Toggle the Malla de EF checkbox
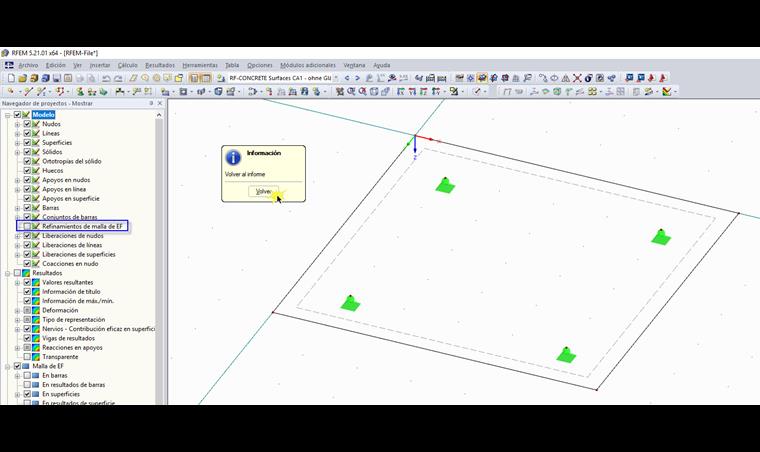This screenshot has height=452, width=760. pos(17,366)
